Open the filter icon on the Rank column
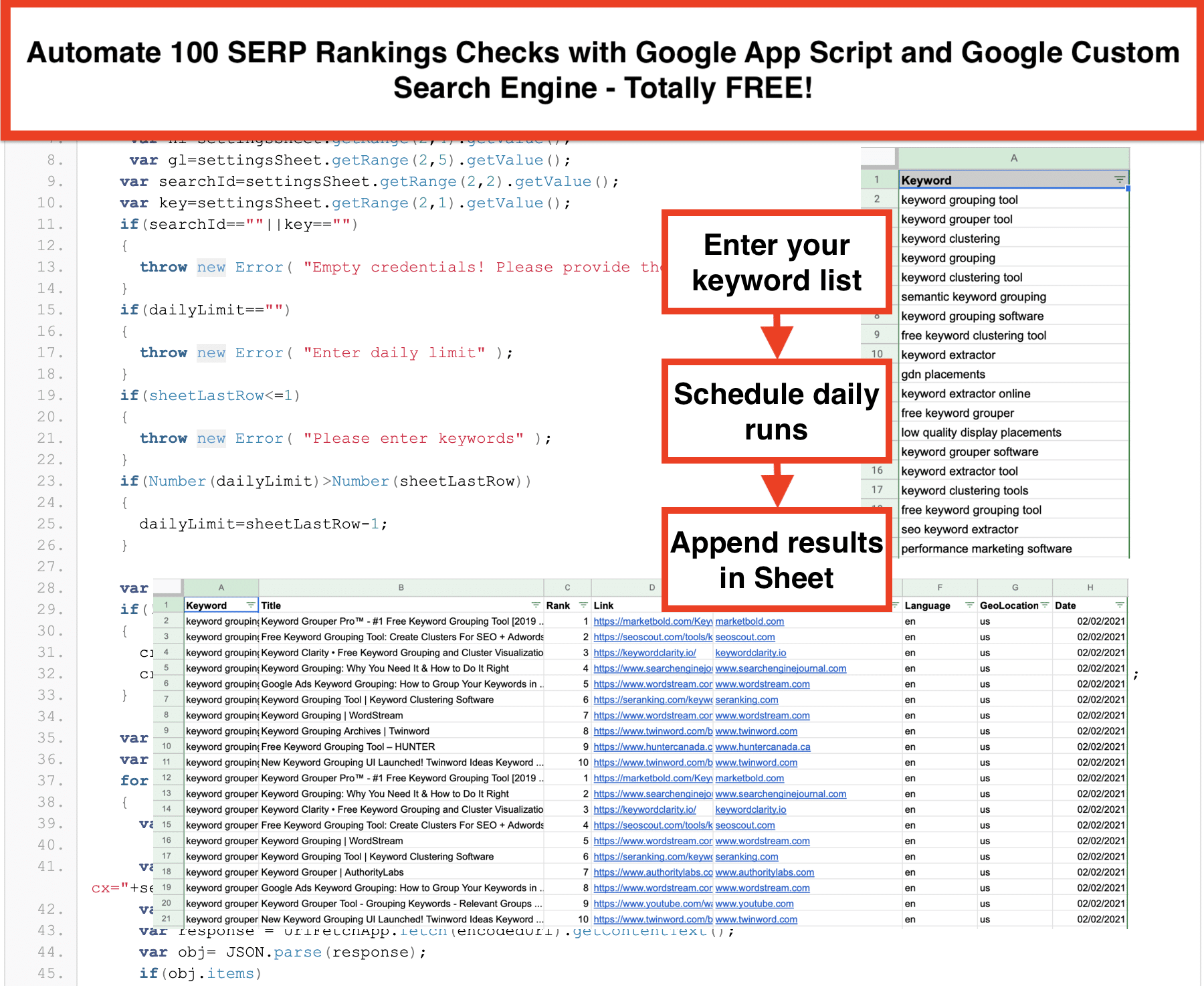 [x=581, y=605]
